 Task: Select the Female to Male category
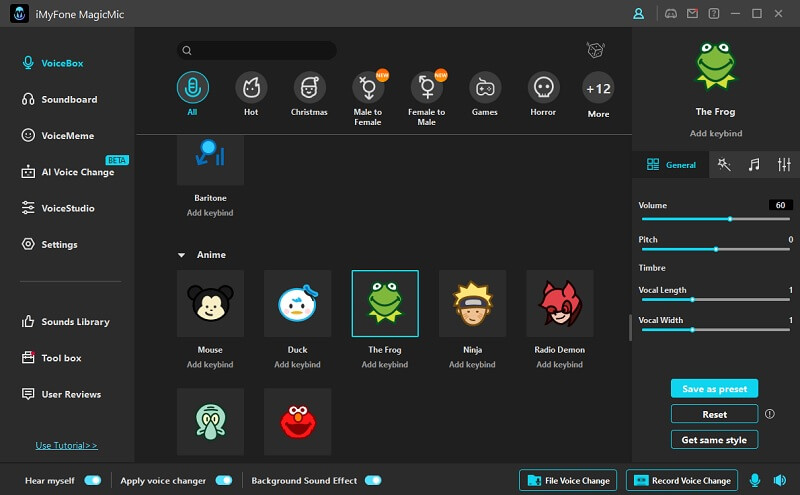point(427,88)
